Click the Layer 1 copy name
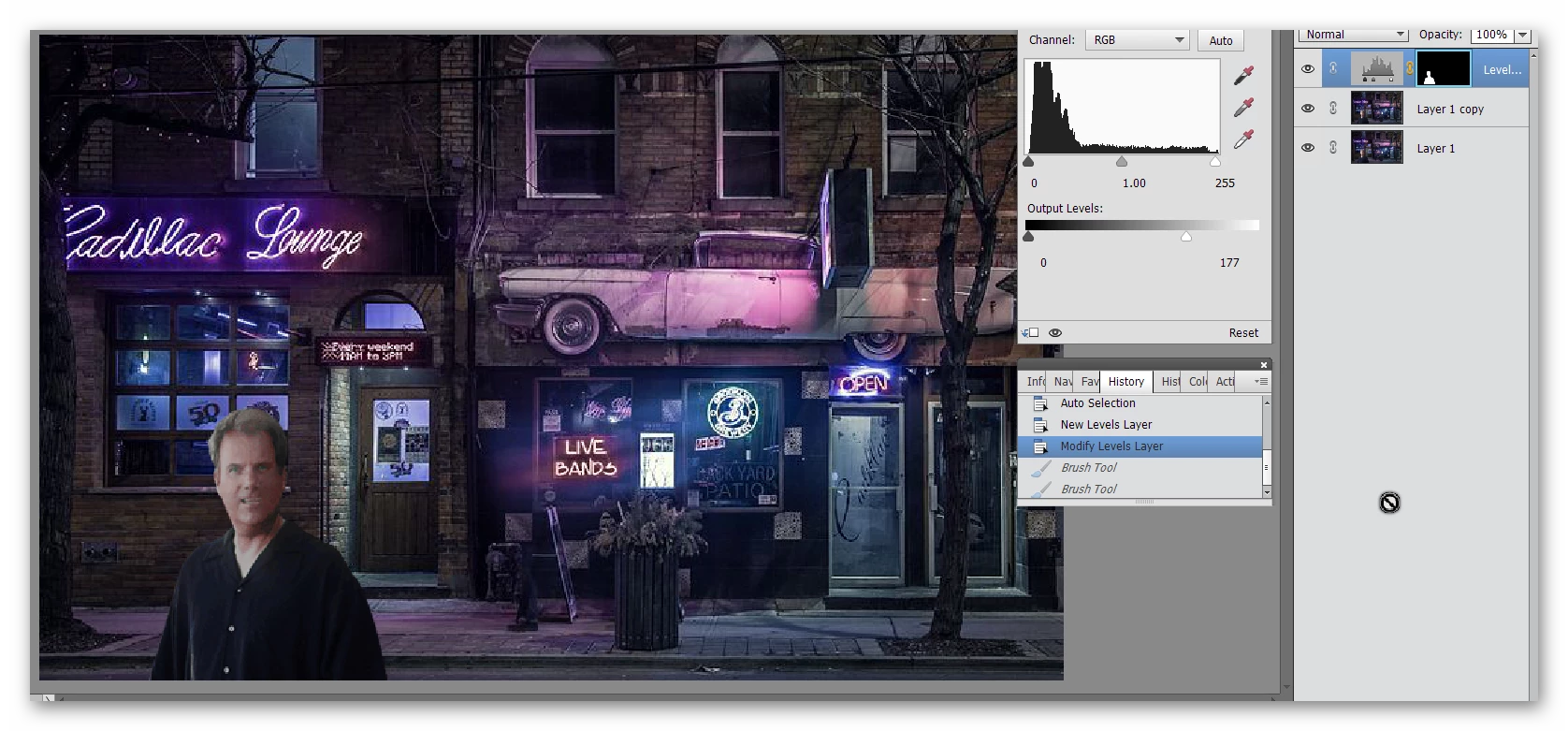 1450,109
